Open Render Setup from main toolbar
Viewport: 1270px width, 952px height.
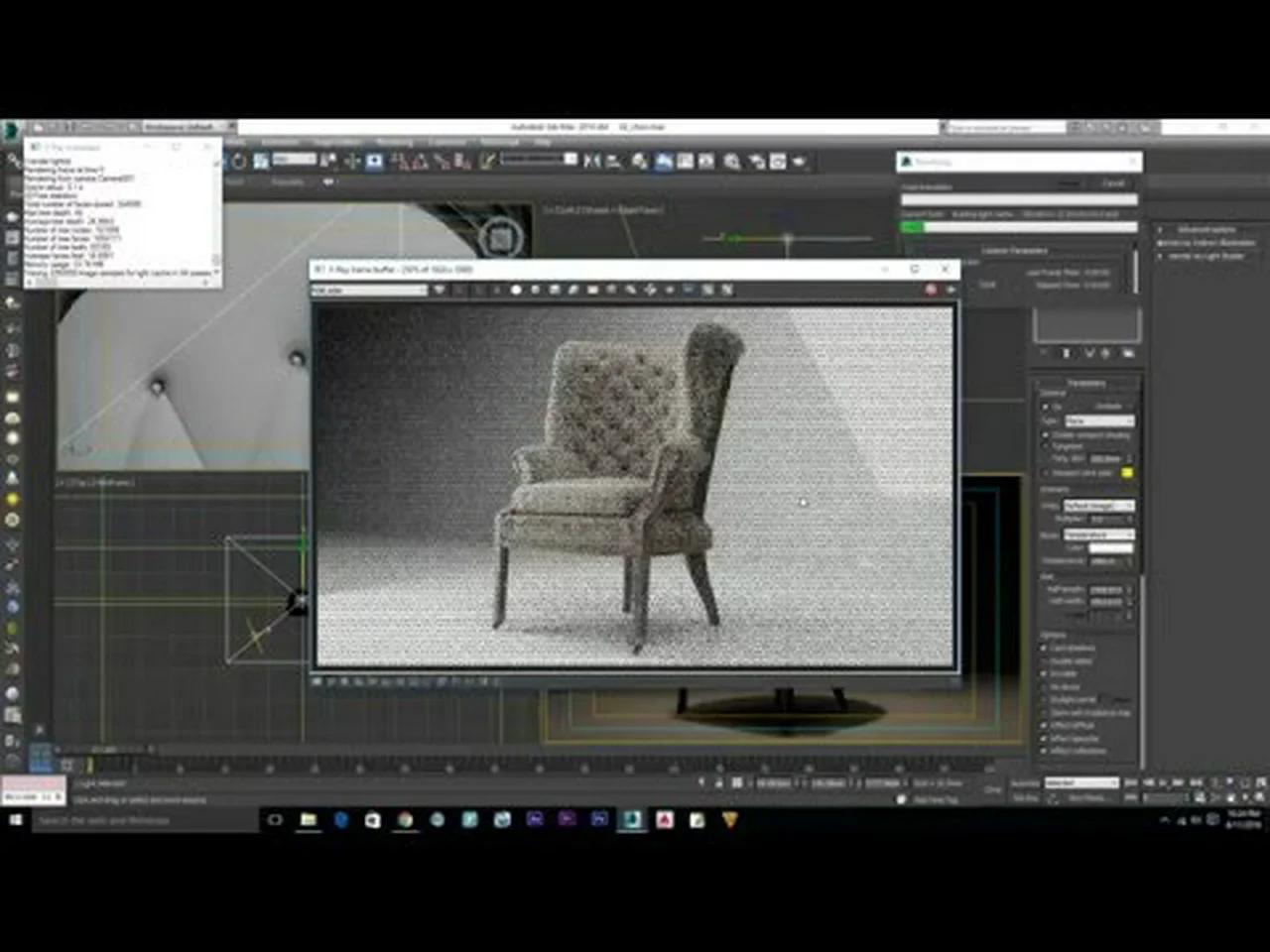756,161
